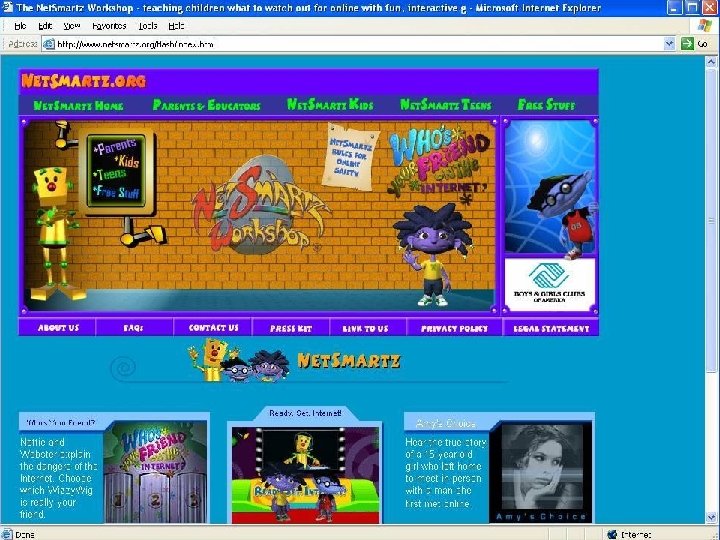Open the File menu
This screenshot has width=720, height=540.
(x=20, y=26)
